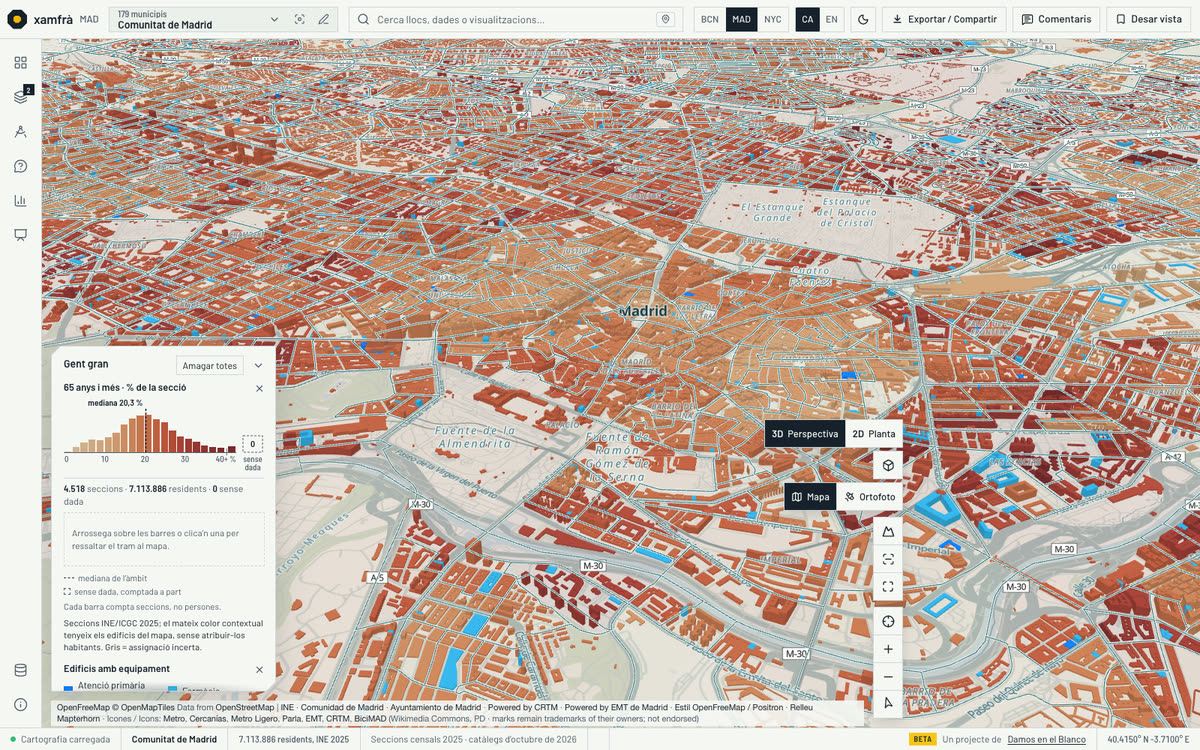The height and width of the screenshot is (750, 1200).
Task: Click Desar vista button
Action: (x=1149, y=19)
